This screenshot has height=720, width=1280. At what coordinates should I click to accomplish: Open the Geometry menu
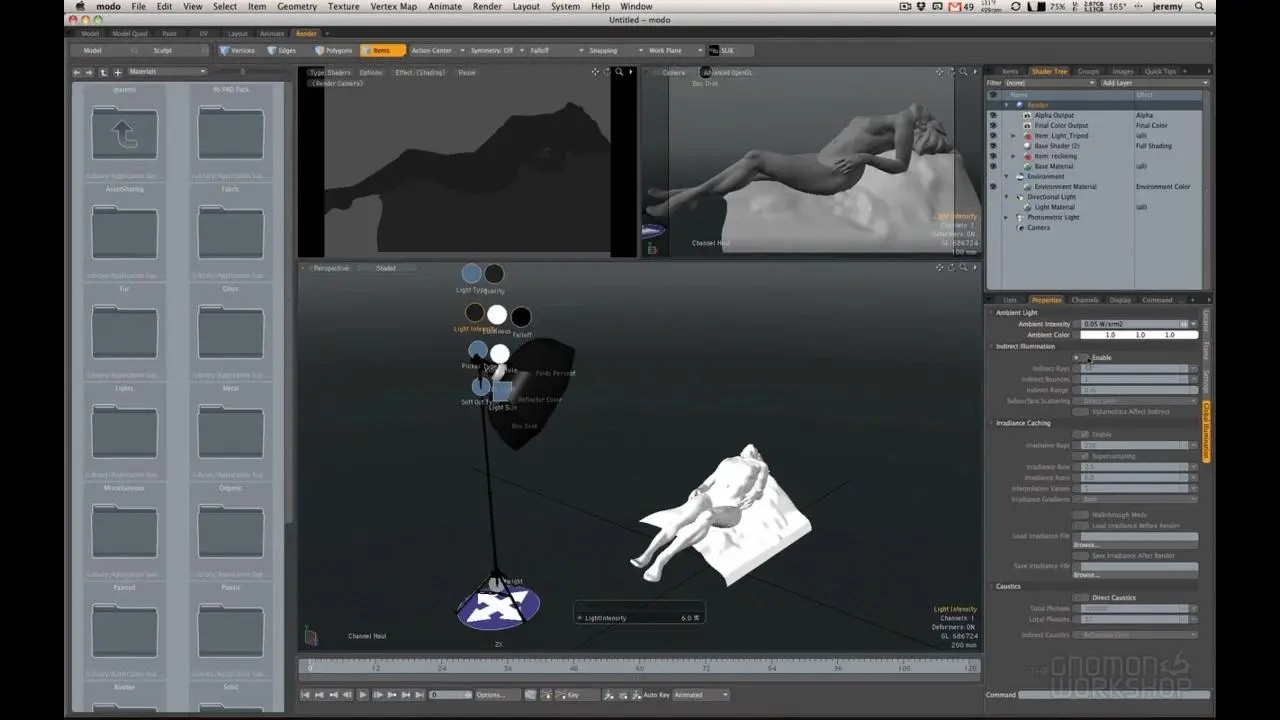pos(297,7)
